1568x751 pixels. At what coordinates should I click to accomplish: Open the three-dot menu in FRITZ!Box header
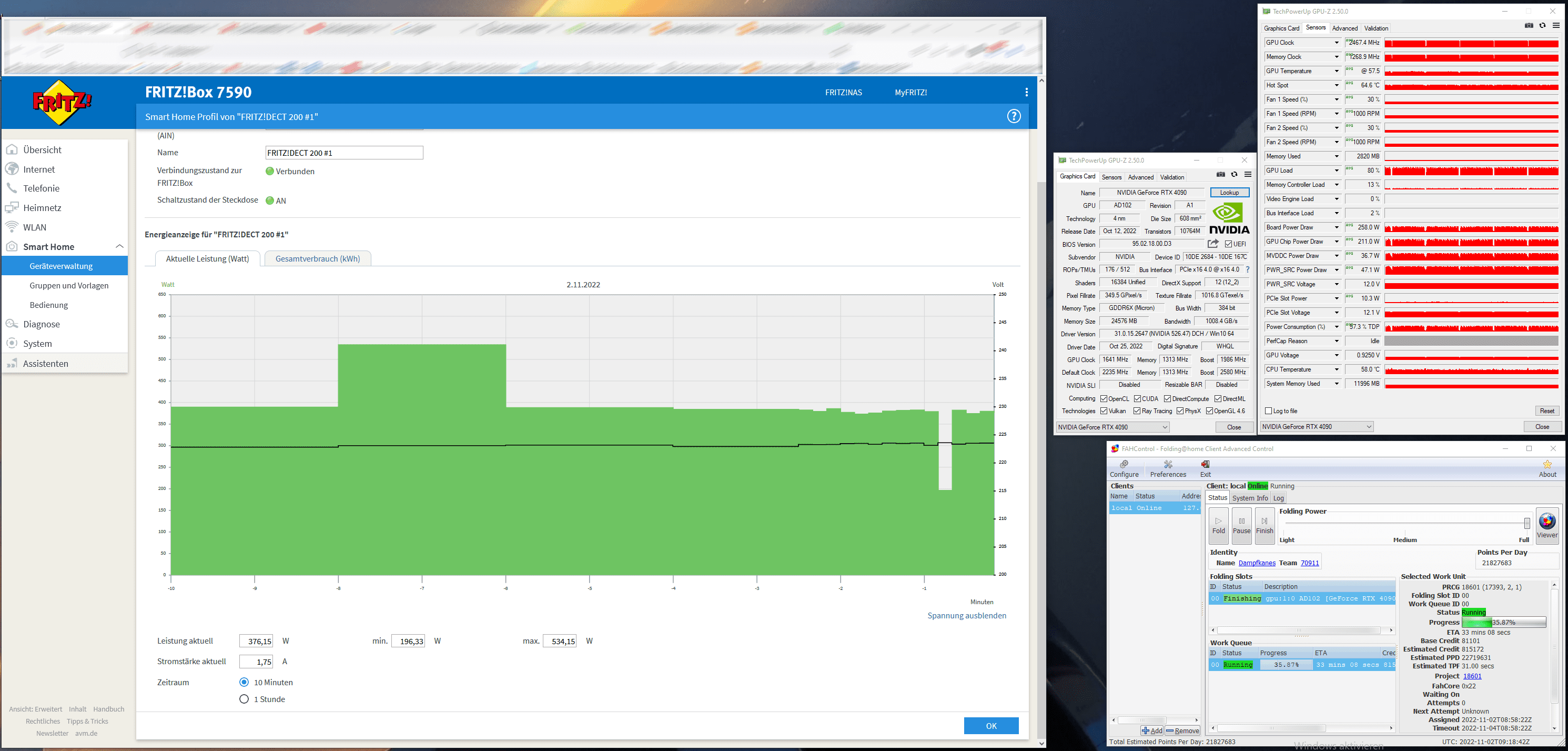tap(1026, 92)
